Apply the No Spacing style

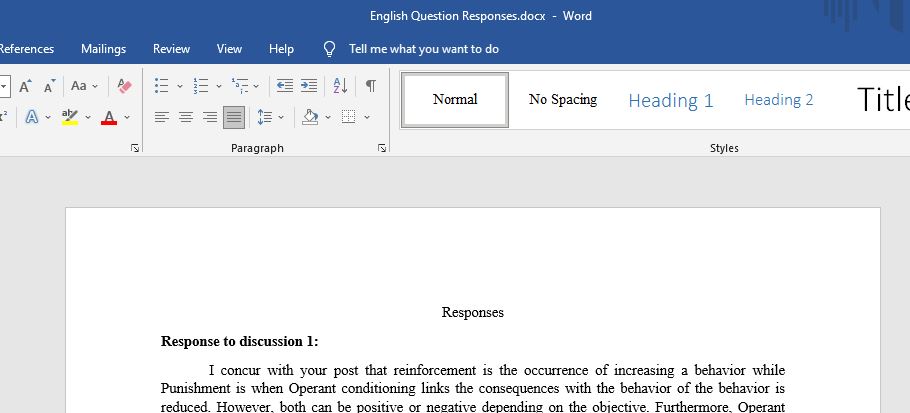click(562, 100)
